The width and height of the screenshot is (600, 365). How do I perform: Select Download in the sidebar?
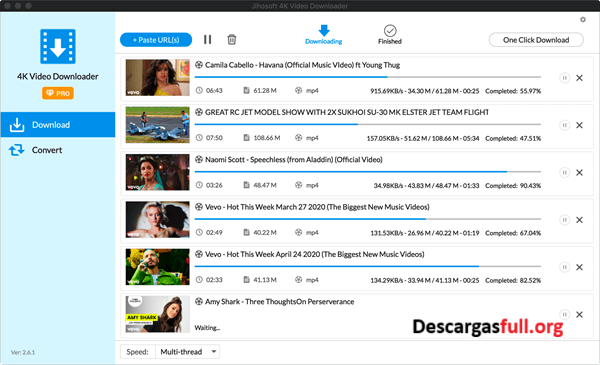[x=58, y=125]
